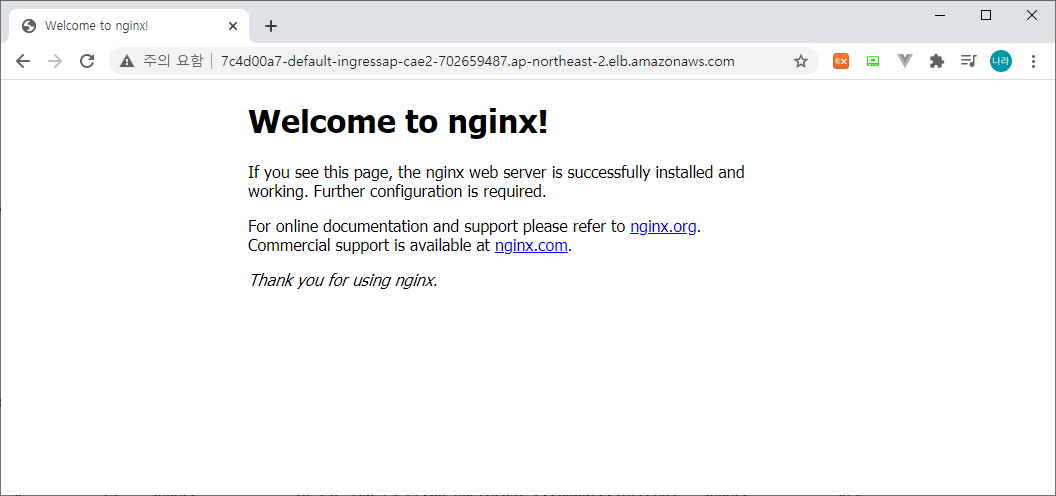Open the gray V-shaped extension icon

pyautogui.click(x=904, y=61)
